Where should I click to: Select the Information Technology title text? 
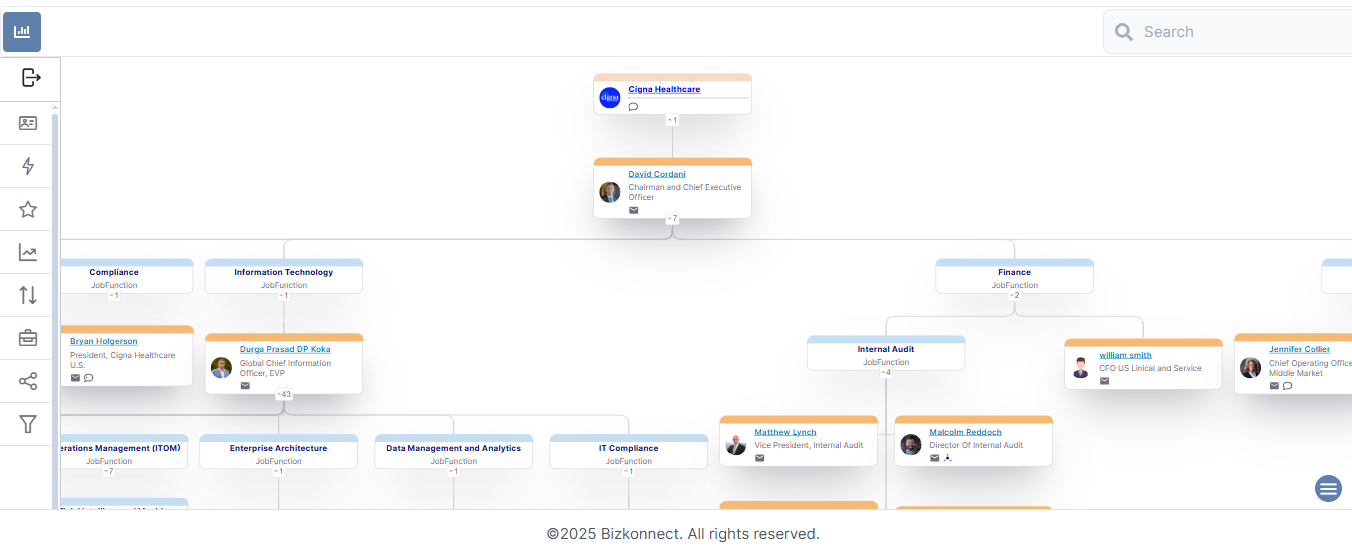[284, 272]
